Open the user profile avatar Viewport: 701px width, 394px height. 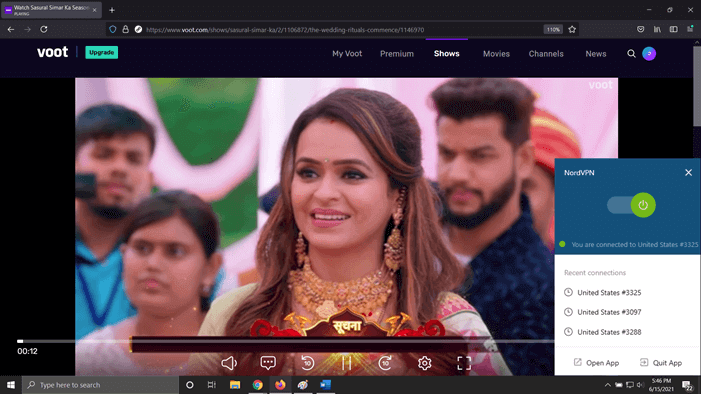[649, 54]
